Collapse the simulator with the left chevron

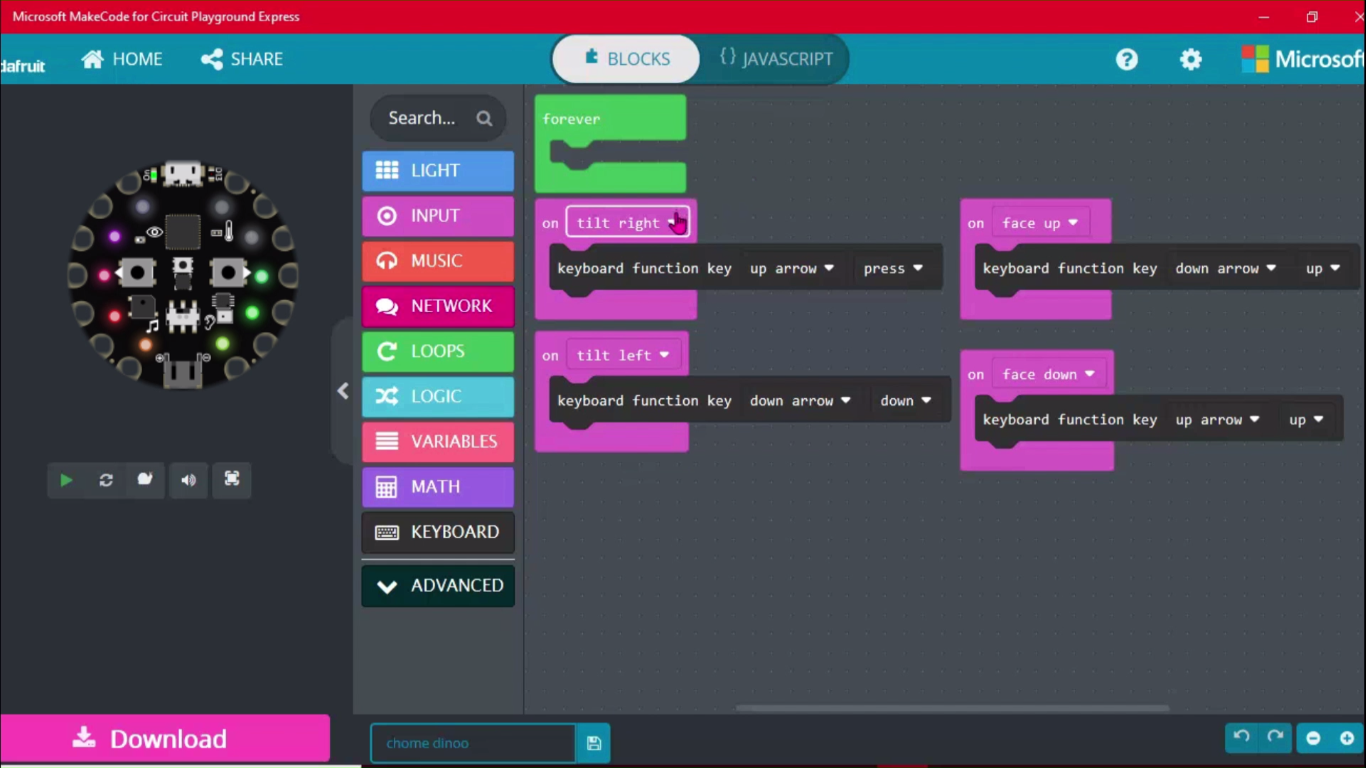click(x=343, y=391)
